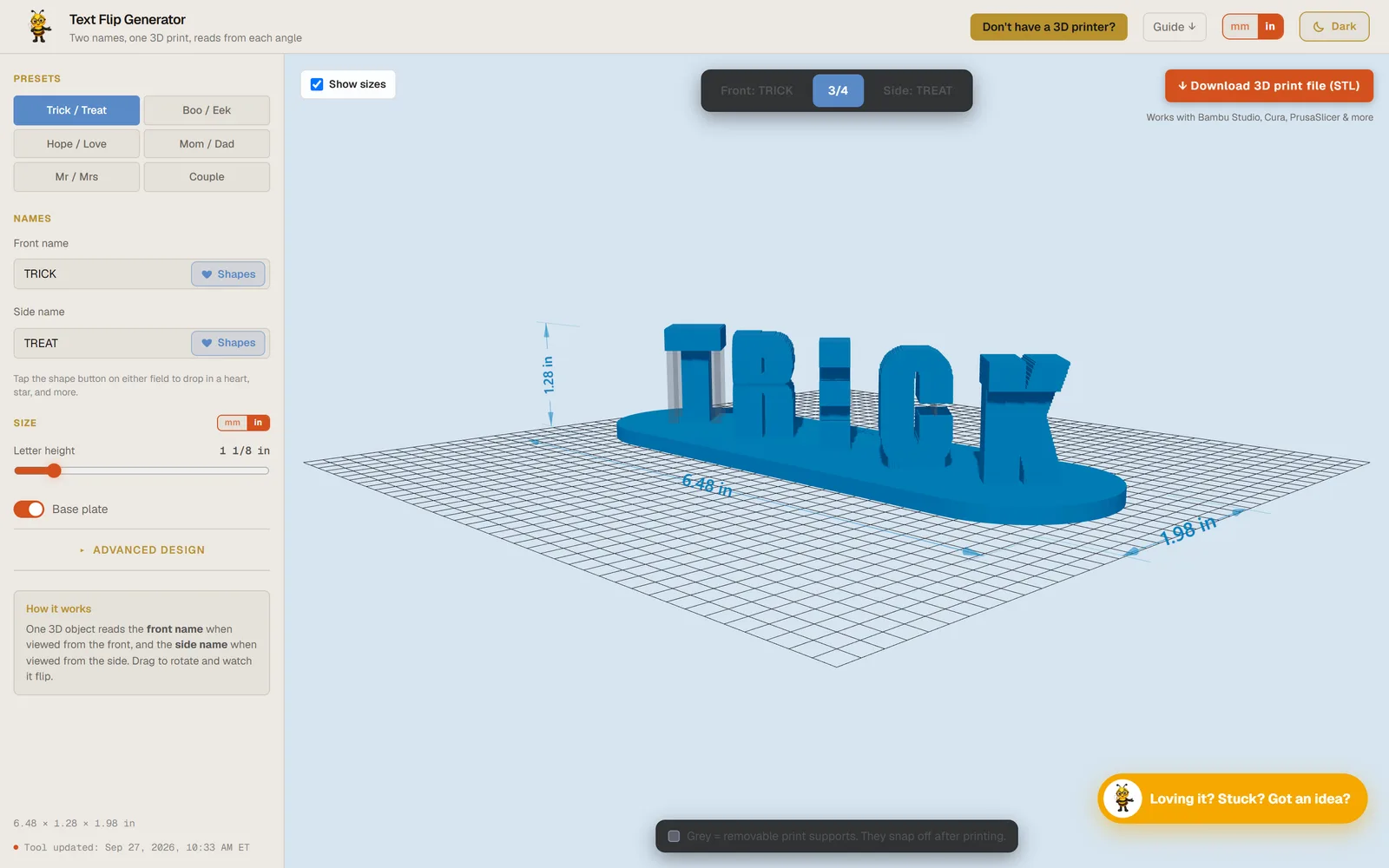
Task: Switch to Side: TREAT view
Action: (x=918, y=90)
